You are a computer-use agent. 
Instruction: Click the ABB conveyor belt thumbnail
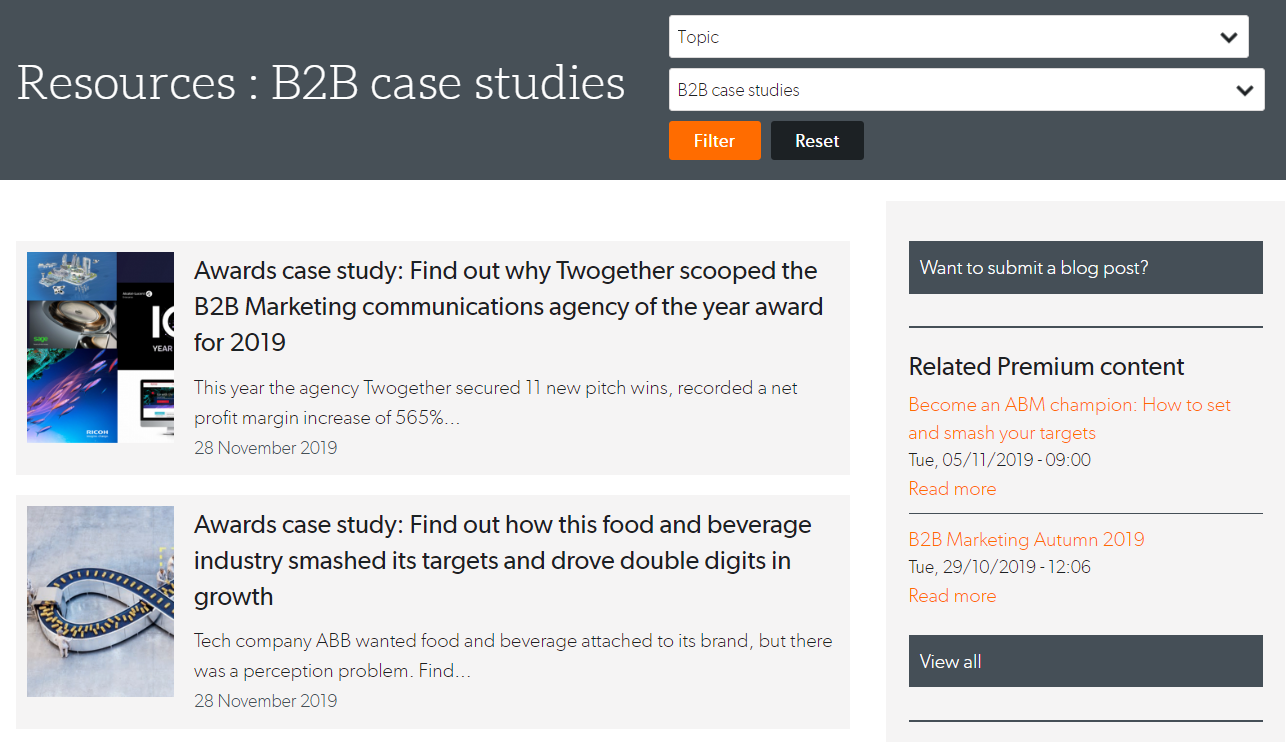(100, 601)
